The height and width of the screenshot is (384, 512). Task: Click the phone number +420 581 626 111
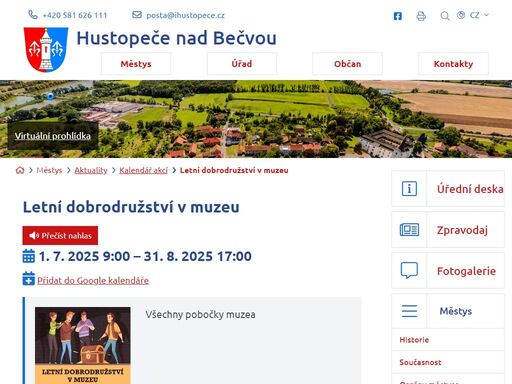(75, 15)
